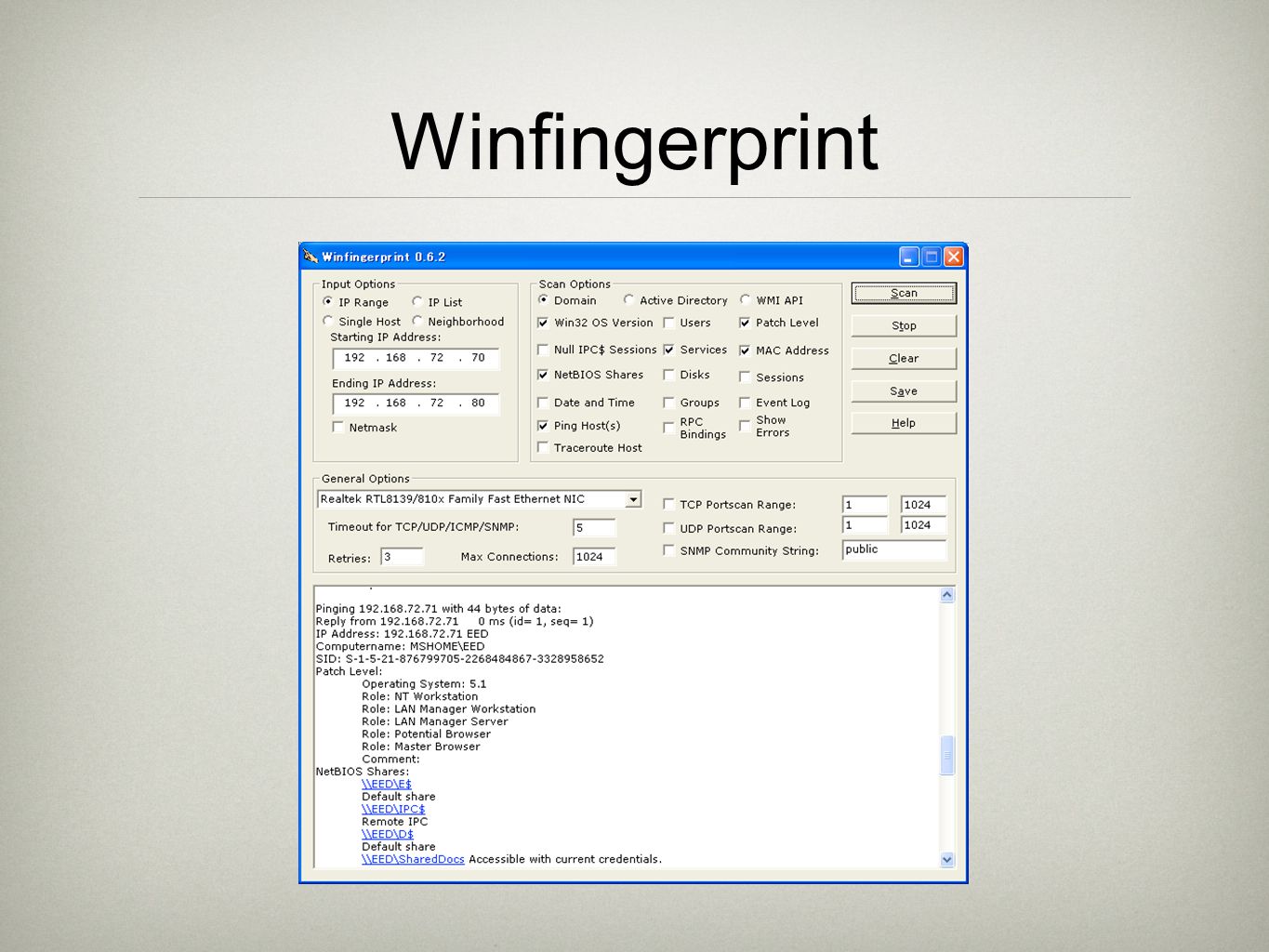Click the Retries input field
The width and height of the screenshot is (1269, 952).
(x=402, y=557)
